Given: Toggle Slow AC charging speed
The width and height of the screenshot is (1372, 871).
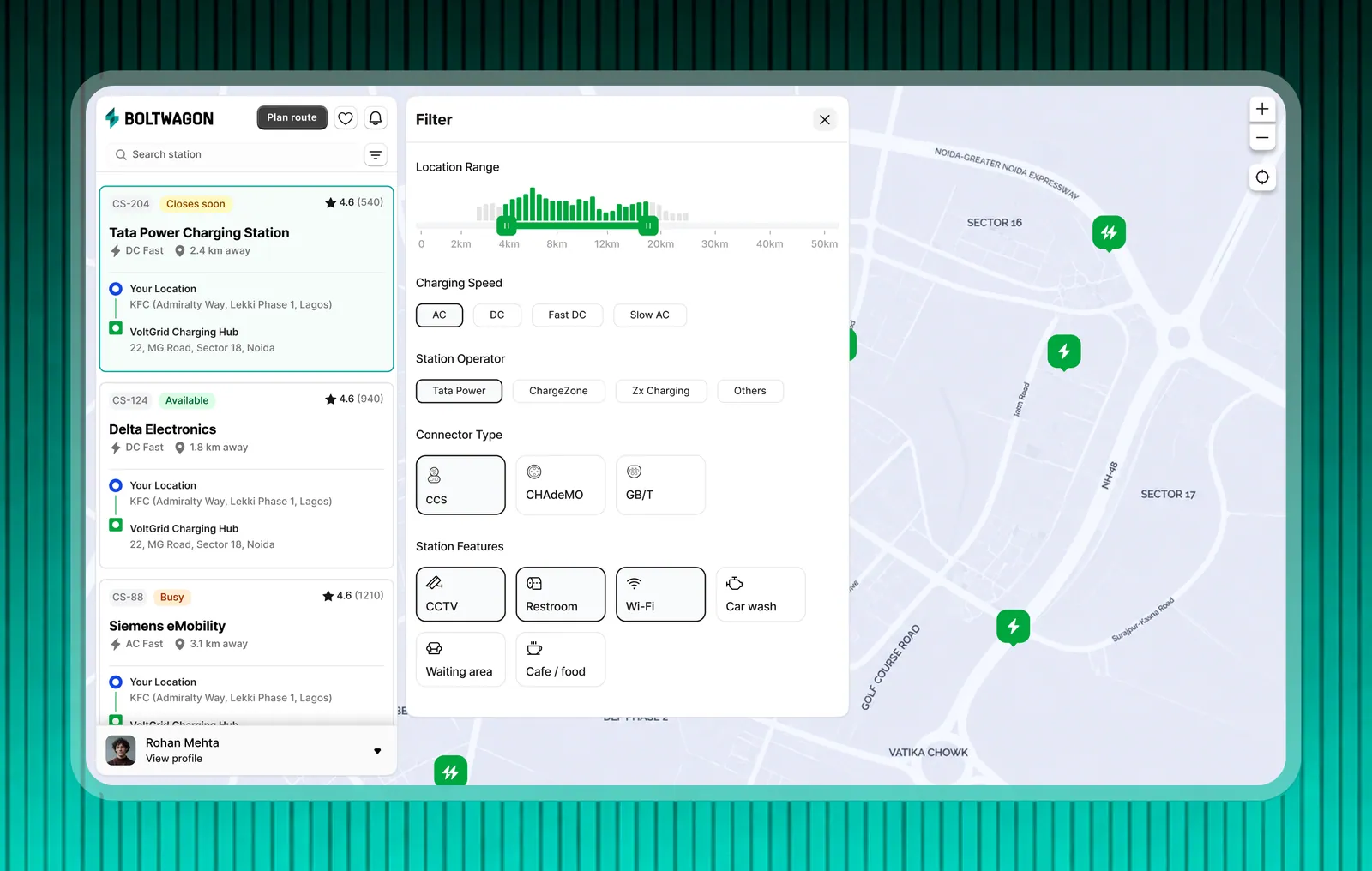Looking at the screenshot, I should [x=650, y=315].
